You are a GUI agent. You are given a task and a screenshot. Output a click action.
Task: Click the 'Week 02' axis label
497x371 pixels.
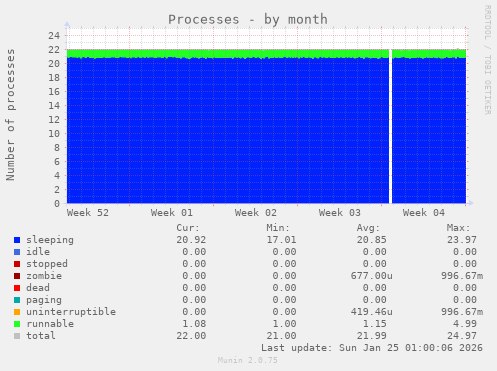(256, 213)
